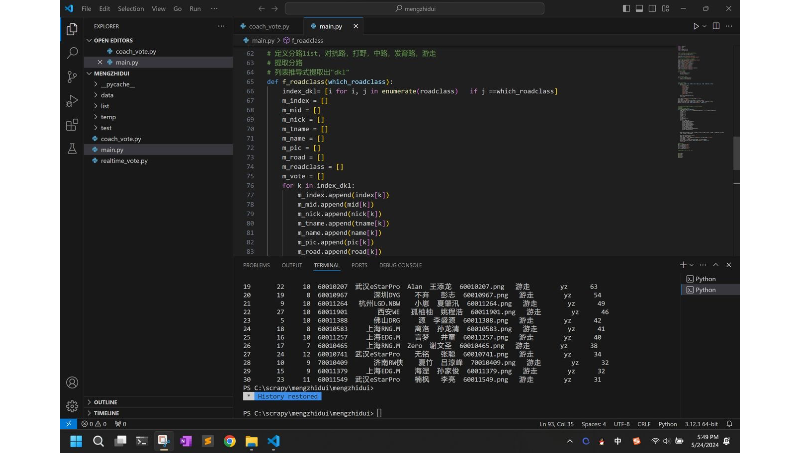Open the run options dropdown arrow

coord(705,26)
